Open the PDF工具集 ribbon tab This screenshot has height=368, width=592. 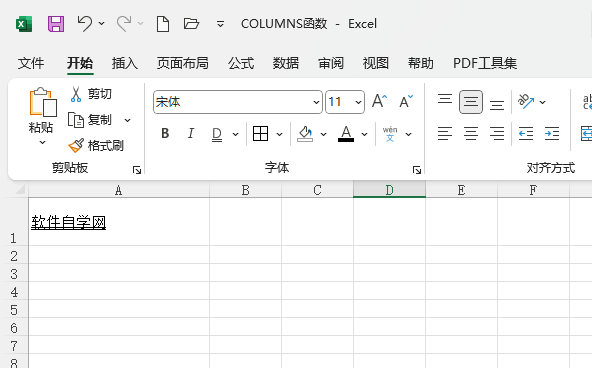tap(485, 63)
